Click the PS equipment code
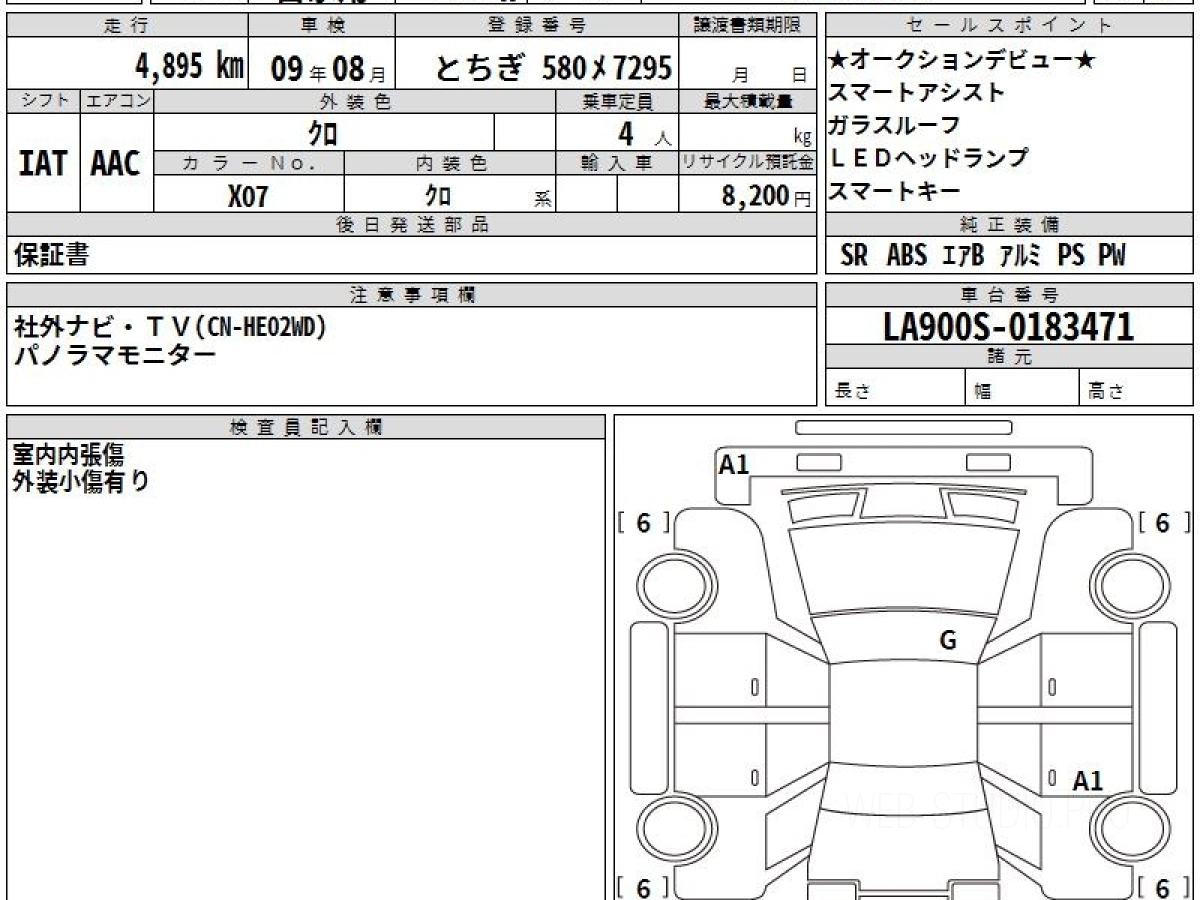1200x900 pixels. click(x=1071, y=256)
